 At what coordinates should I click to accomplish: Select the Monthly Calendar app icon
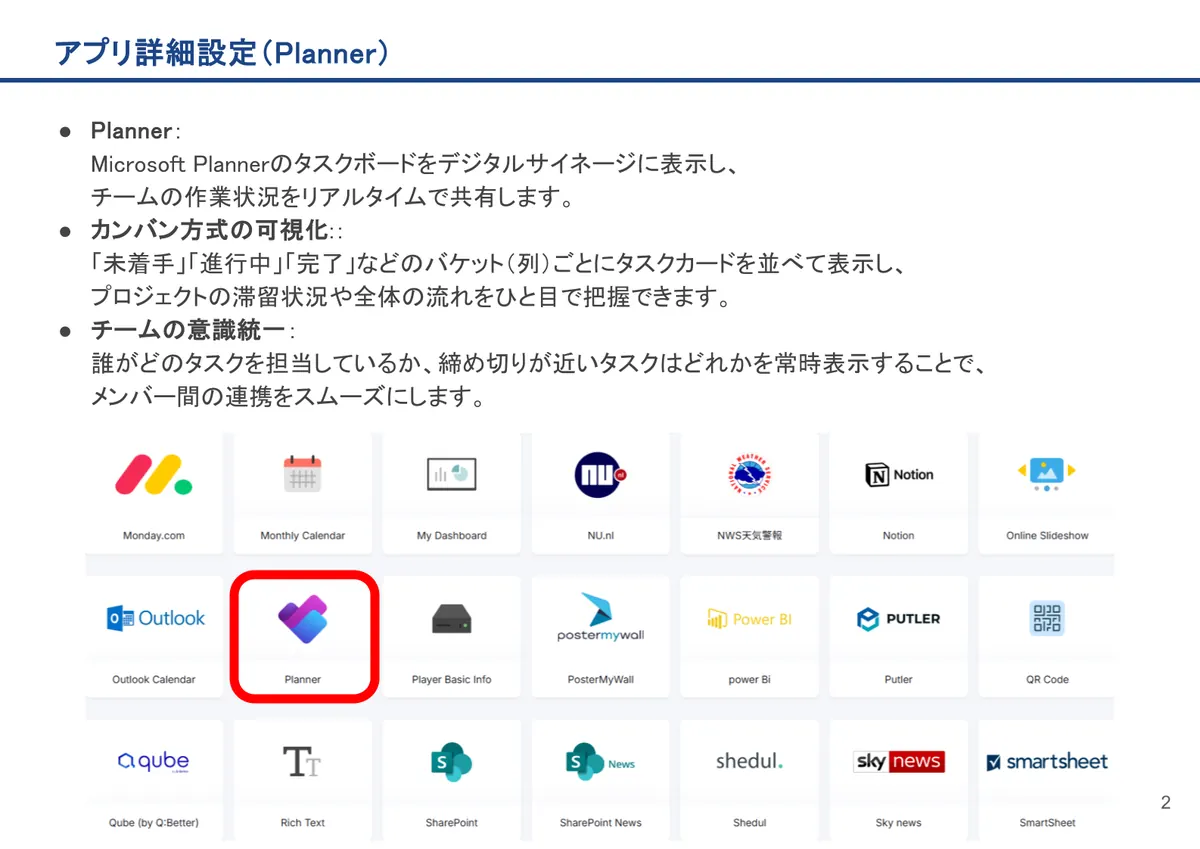(x=302, y=474)
